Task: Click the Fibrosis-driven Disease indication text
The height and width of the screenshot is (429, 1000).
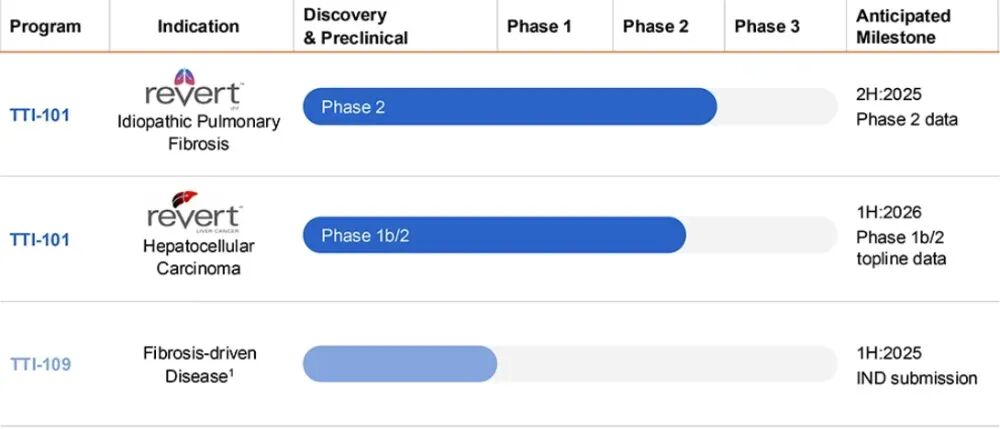Action: 198,364
